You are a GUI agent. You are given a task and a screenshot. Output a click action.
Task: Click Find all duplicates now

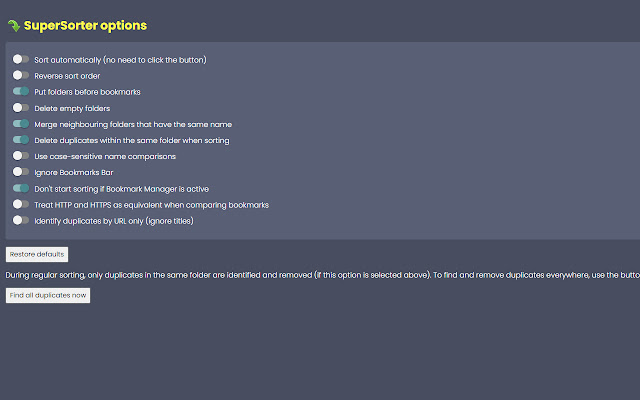(x=48, y=295)
